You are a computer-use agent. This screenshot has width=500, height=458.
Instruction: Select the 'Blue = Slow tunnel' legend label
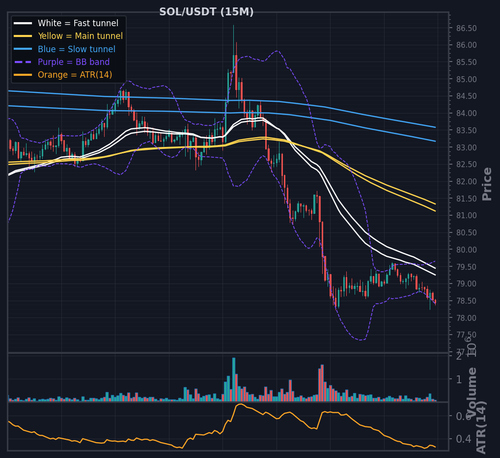coord(77,49)
